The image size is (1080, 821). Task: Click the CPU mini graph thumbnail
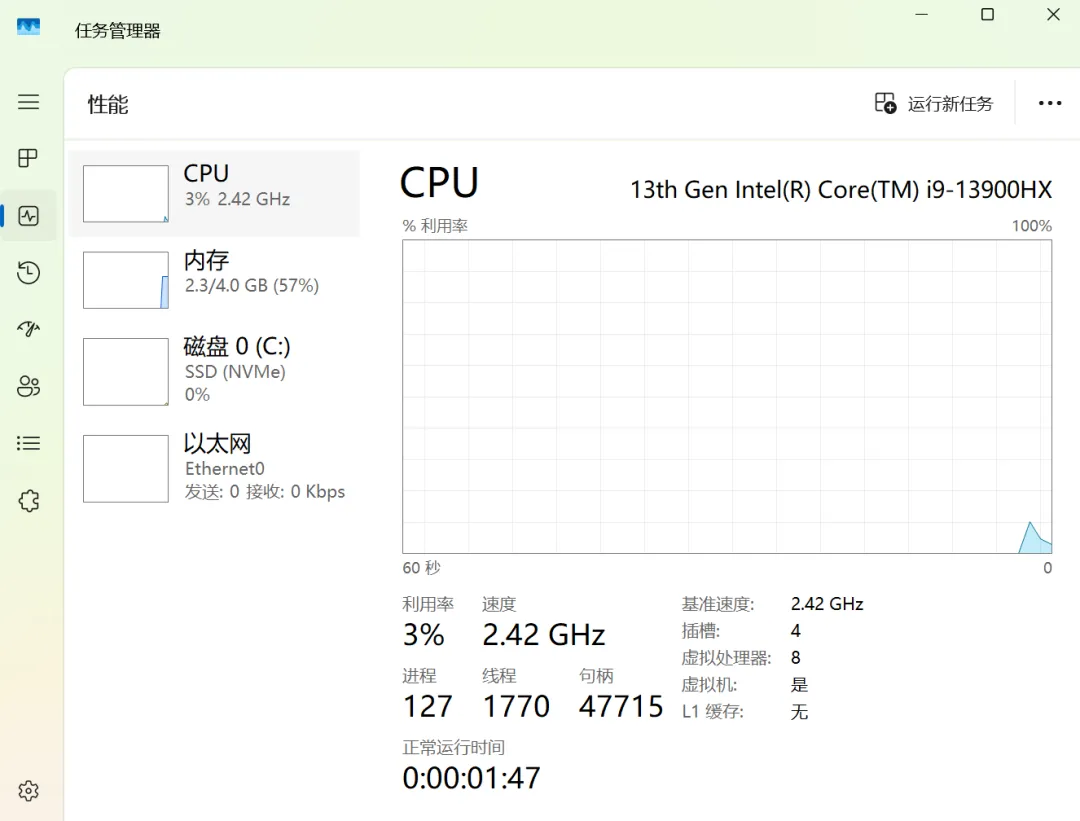[125, 194]
